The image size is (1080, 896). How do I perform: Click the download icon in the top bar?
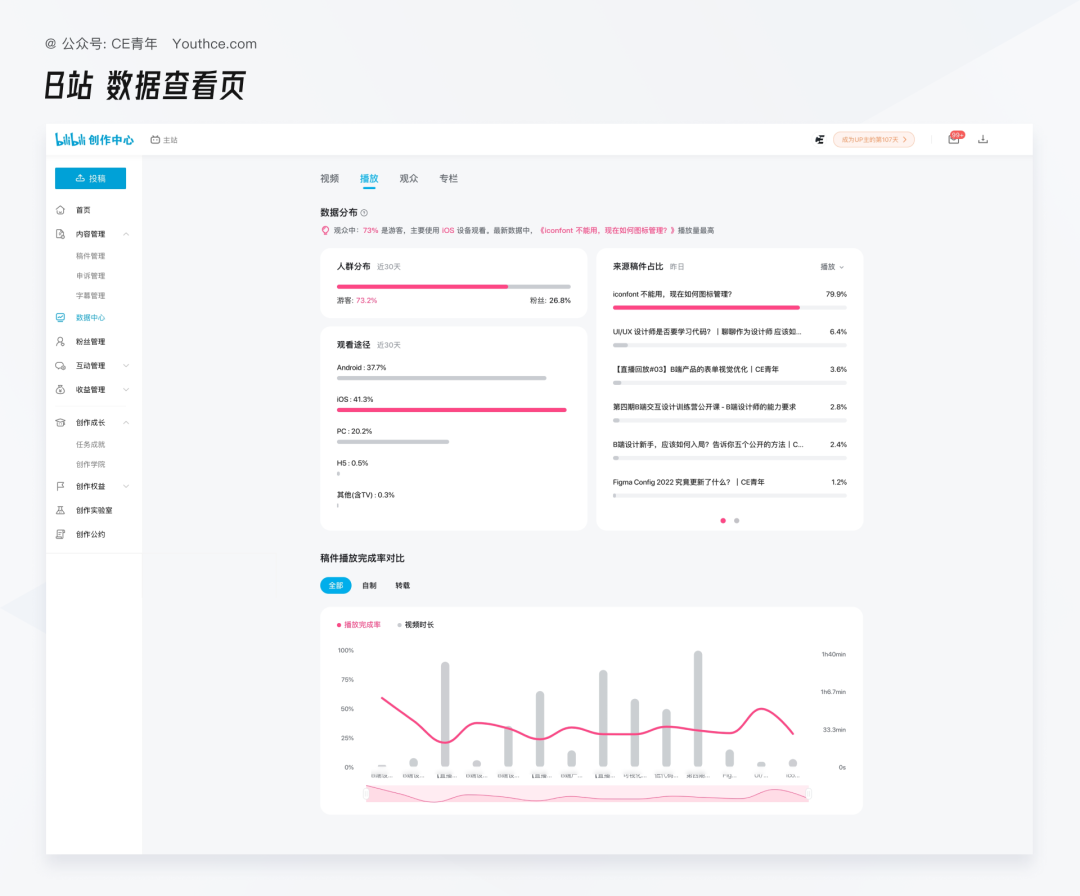tap(983, 139)
